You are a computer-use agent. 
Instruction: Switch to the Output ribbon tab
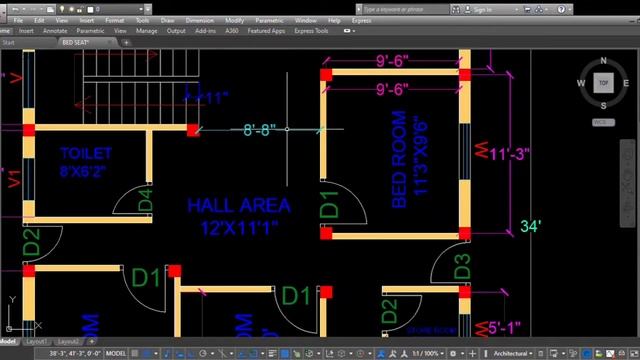coord(176,31)
